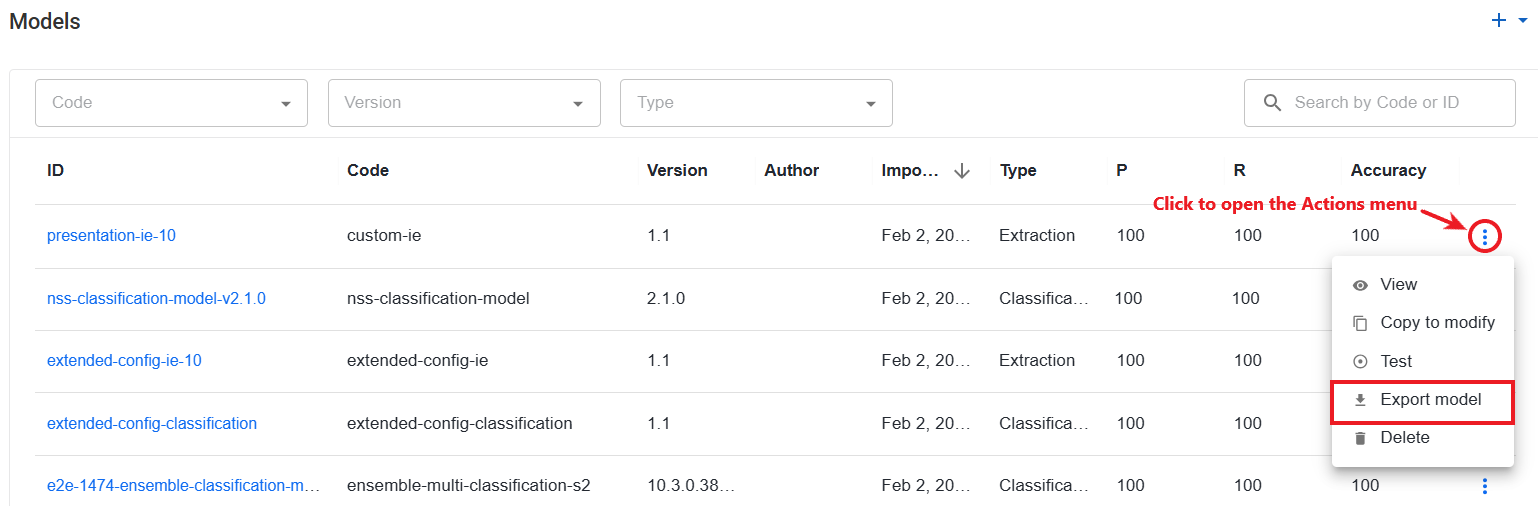
Task: Click the plus icon to add model
Action: (x=1498, y=20)
